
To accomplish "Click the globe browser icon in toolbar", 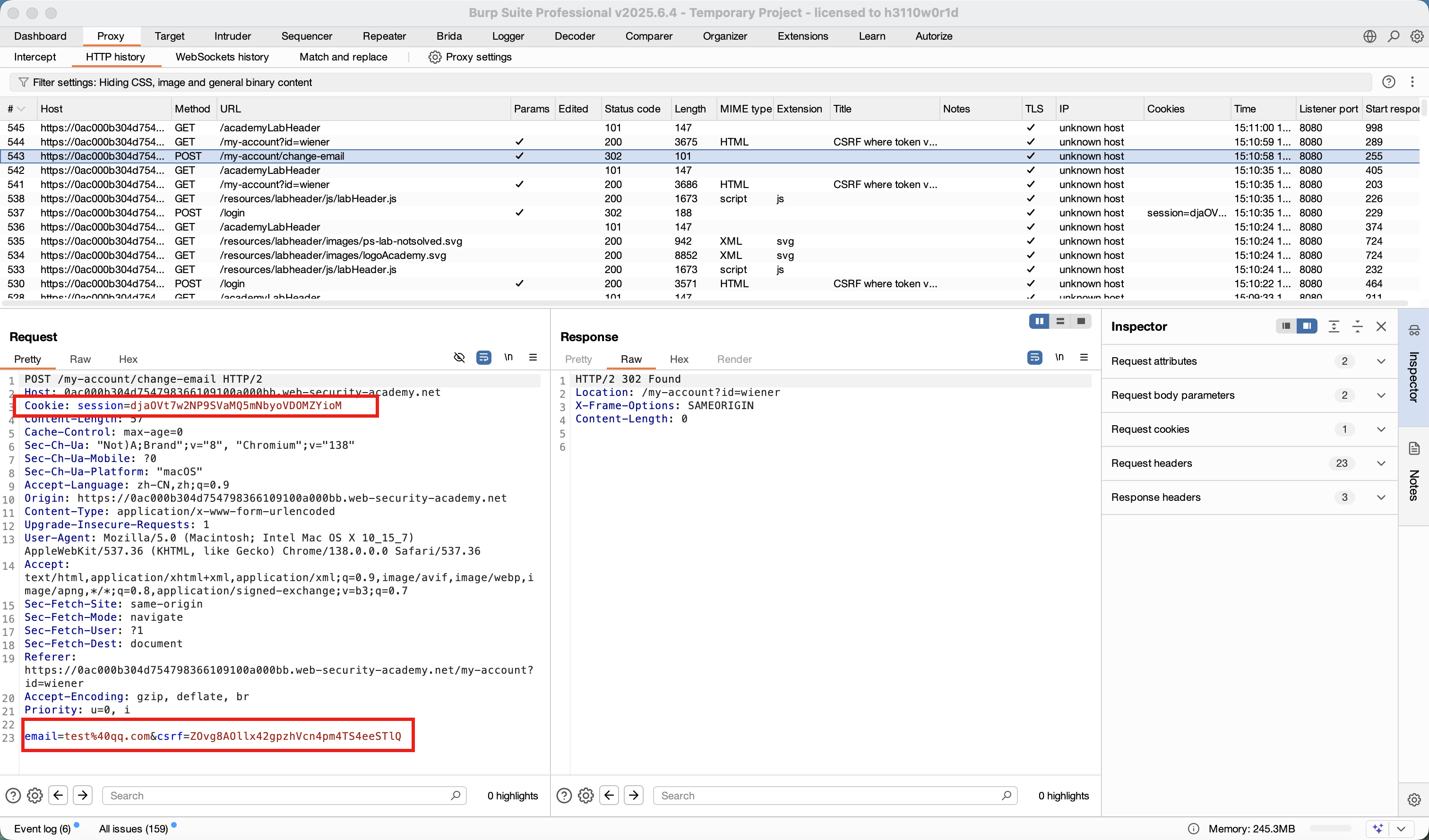I will point(1369,36).
